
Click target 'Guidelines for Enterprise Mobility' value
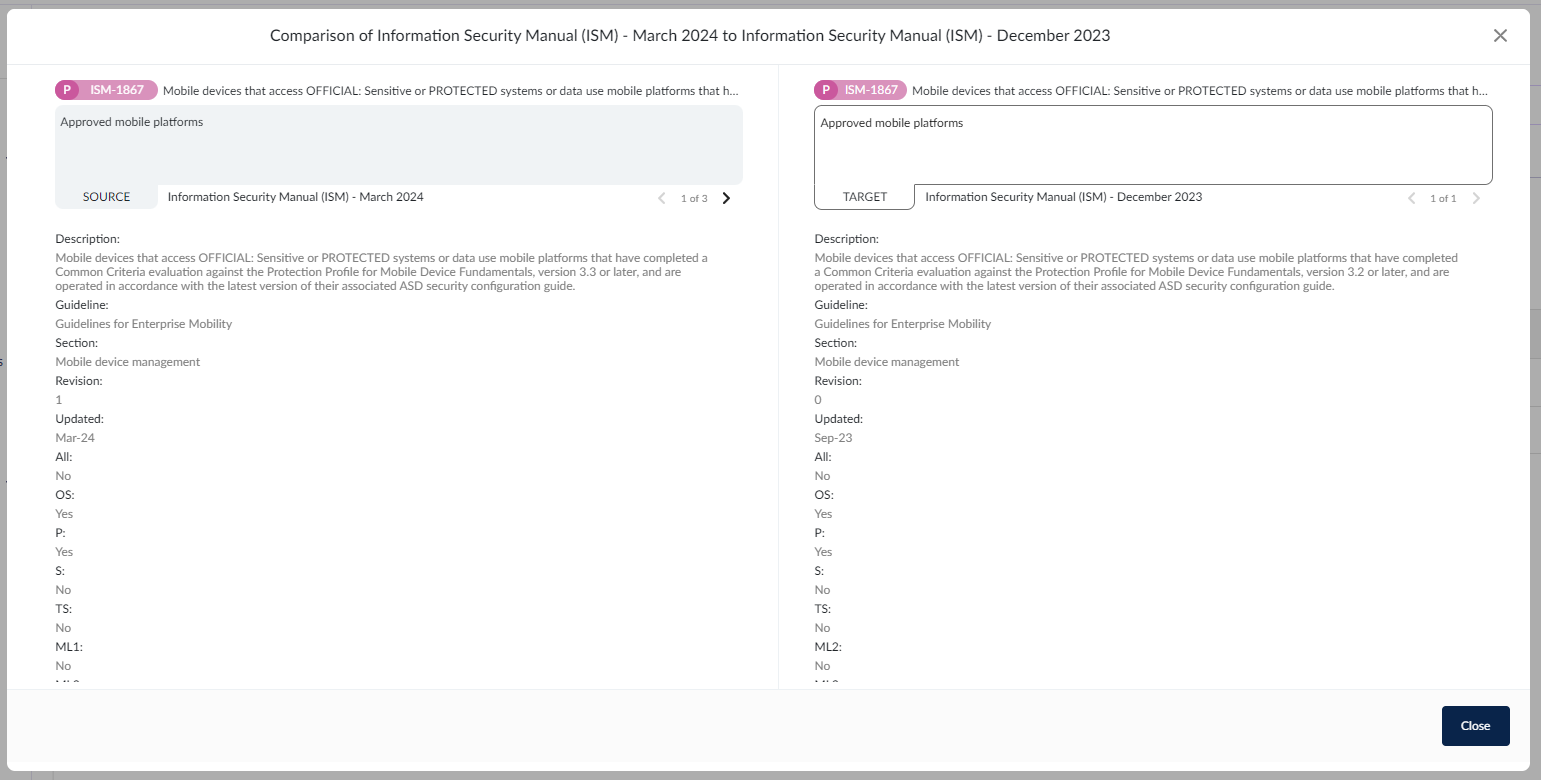(903, 324)
